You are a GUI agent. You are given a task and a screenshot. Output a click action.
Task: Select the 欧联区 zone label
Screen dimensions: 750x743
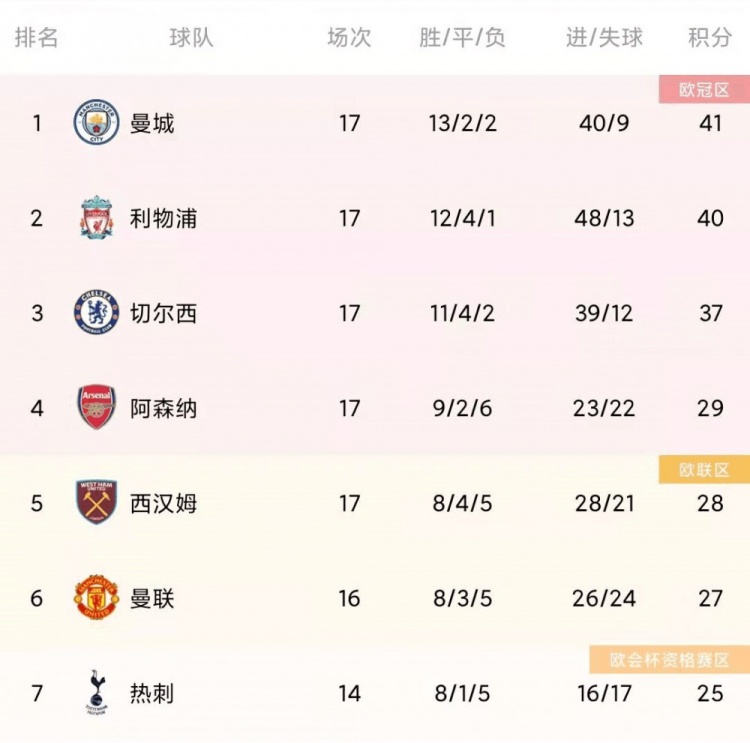pyautogui.click(x=704, y=470)
